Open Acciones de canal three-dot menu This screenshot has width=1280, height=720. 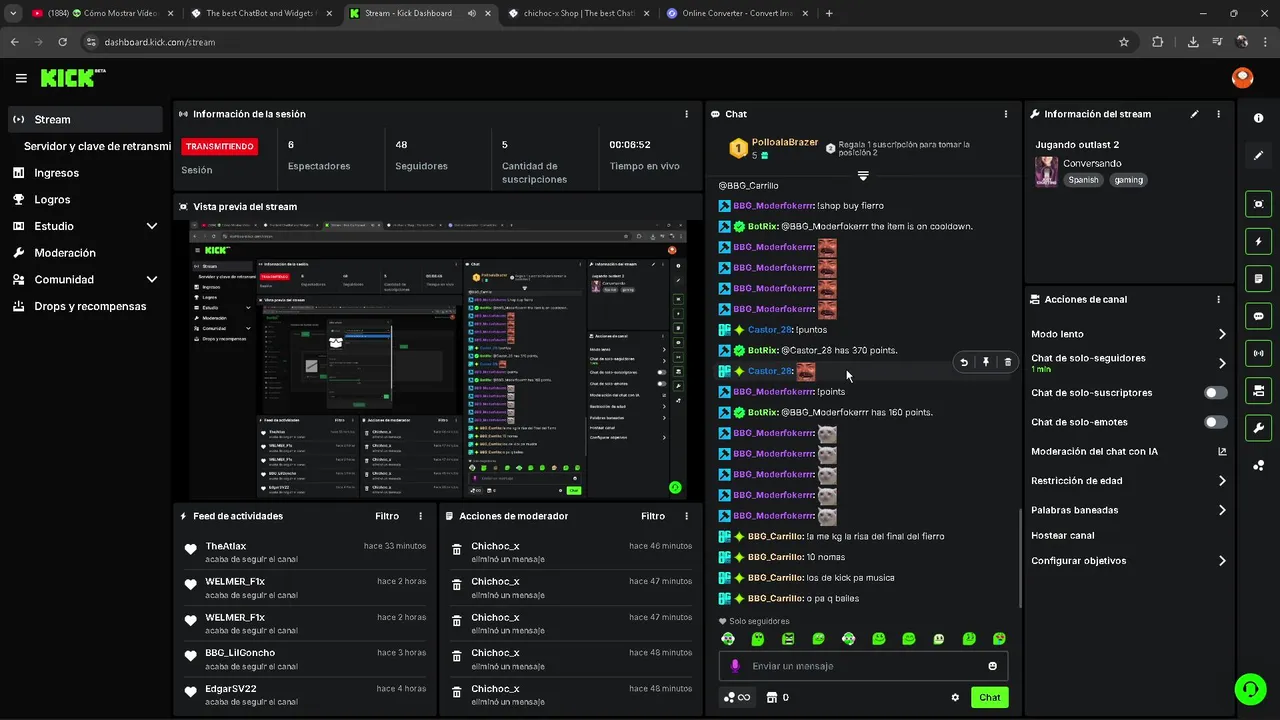click(1218, 299)
